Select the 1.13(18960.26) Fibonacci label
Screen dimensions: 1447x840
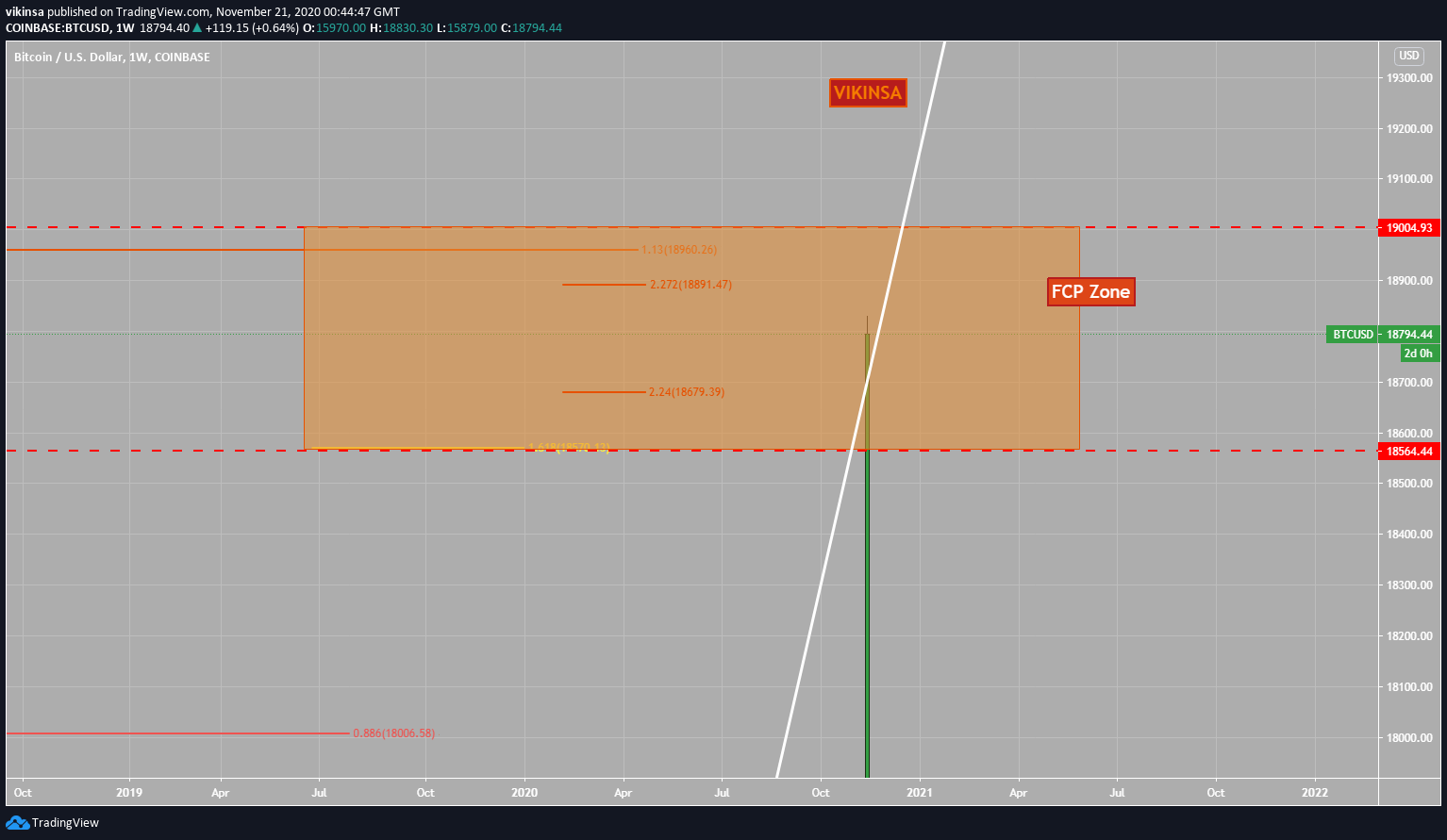click(679, 250)
